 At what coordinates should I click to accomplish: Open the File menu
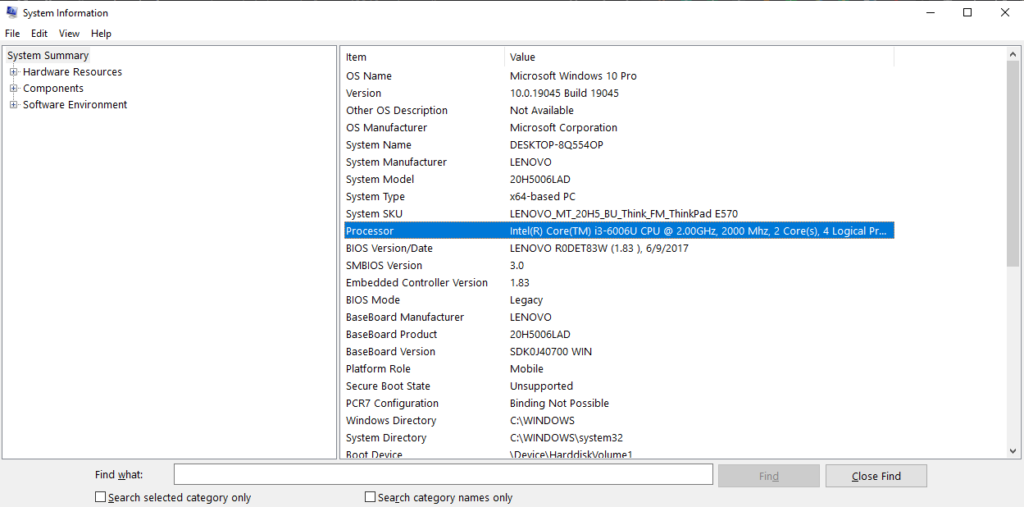[x=12, y=33]
